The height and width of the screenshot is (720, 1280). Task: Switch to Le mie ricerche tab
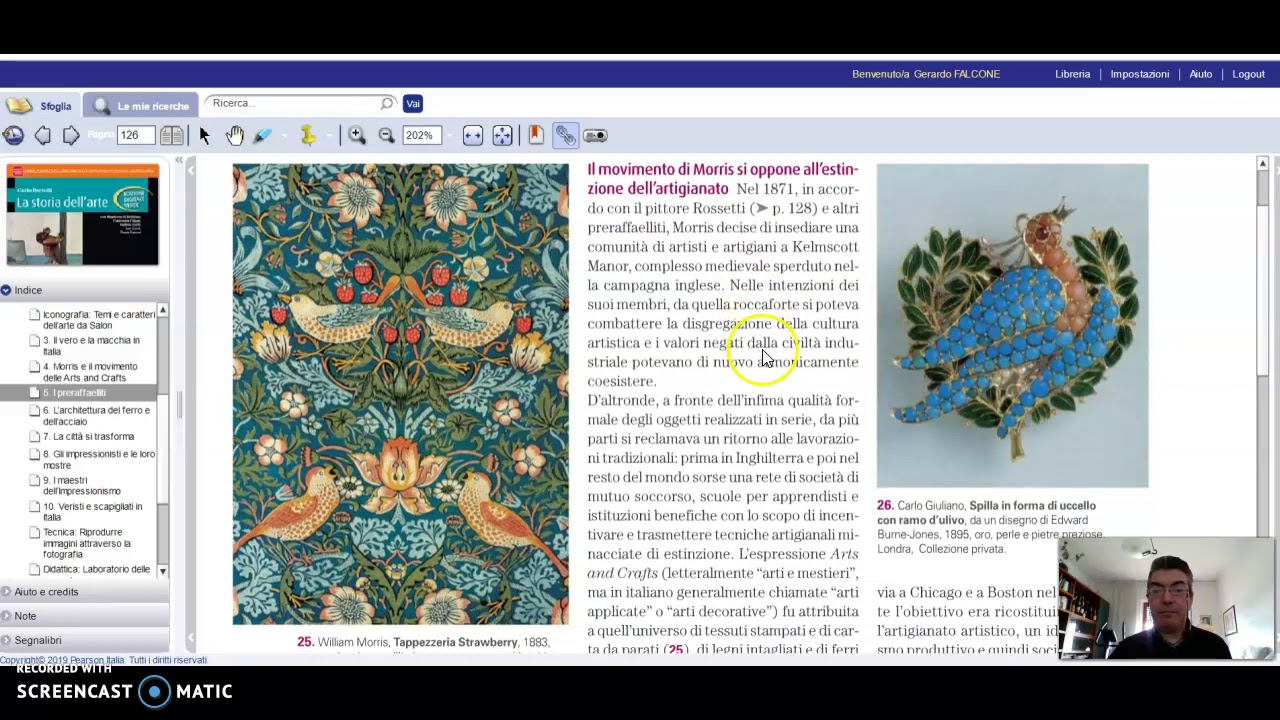[x=141, y=105]
